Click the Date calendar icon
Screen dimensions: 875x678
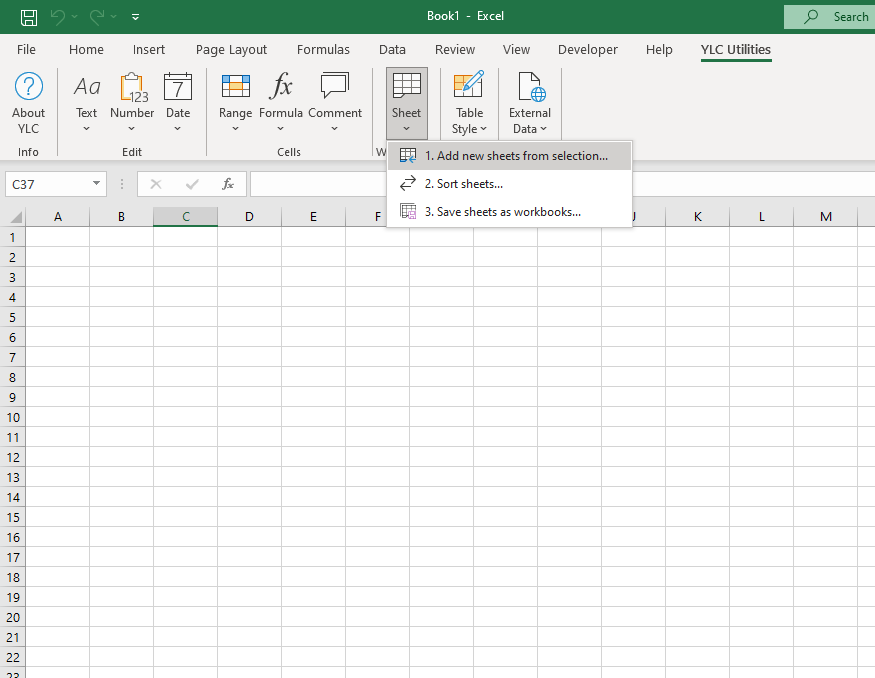(178, 88)
